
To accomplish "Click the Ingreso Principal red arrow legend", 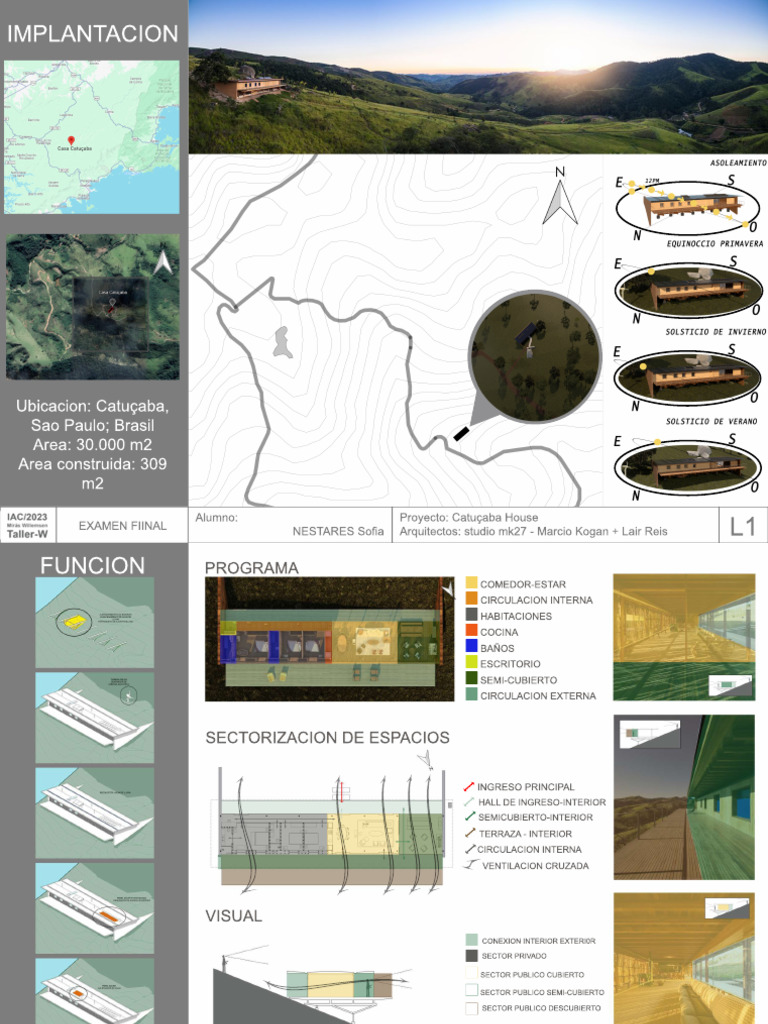I will pyautogui.click(x=468, y=787).
